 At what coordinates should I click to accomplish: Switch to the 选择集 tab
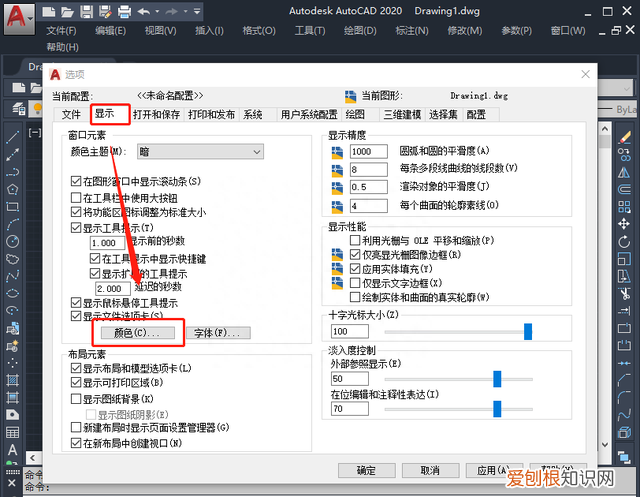443,115
